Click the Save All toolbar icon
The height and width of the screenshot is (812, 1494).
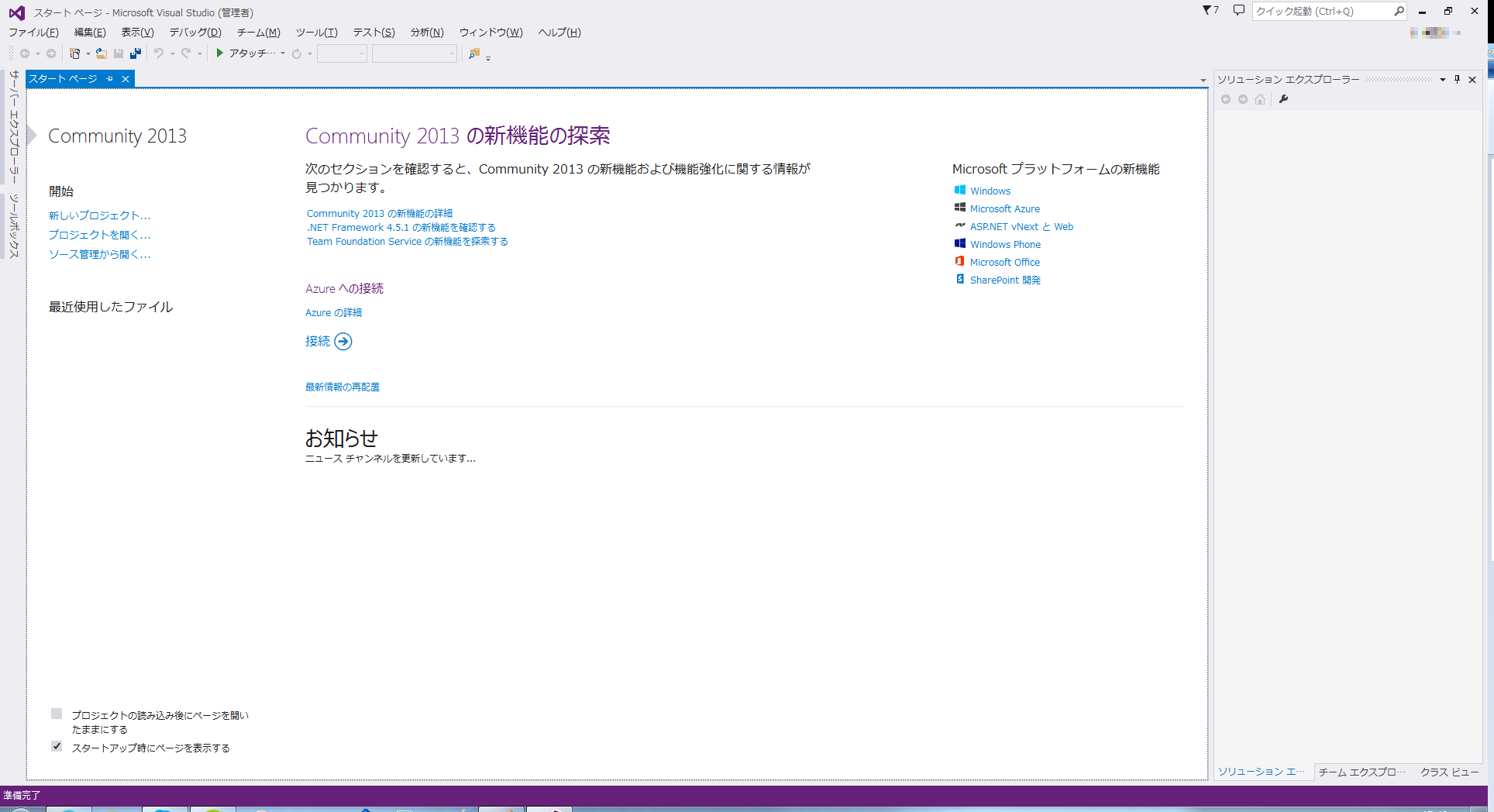136,53
